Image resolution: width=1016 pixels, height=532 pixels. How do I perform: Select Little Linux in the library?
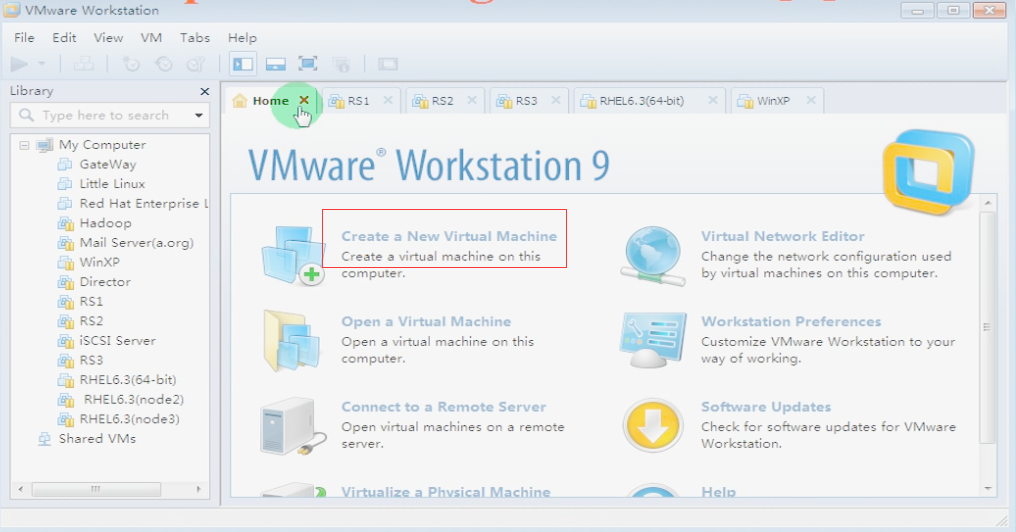click(x=112, y=184)
